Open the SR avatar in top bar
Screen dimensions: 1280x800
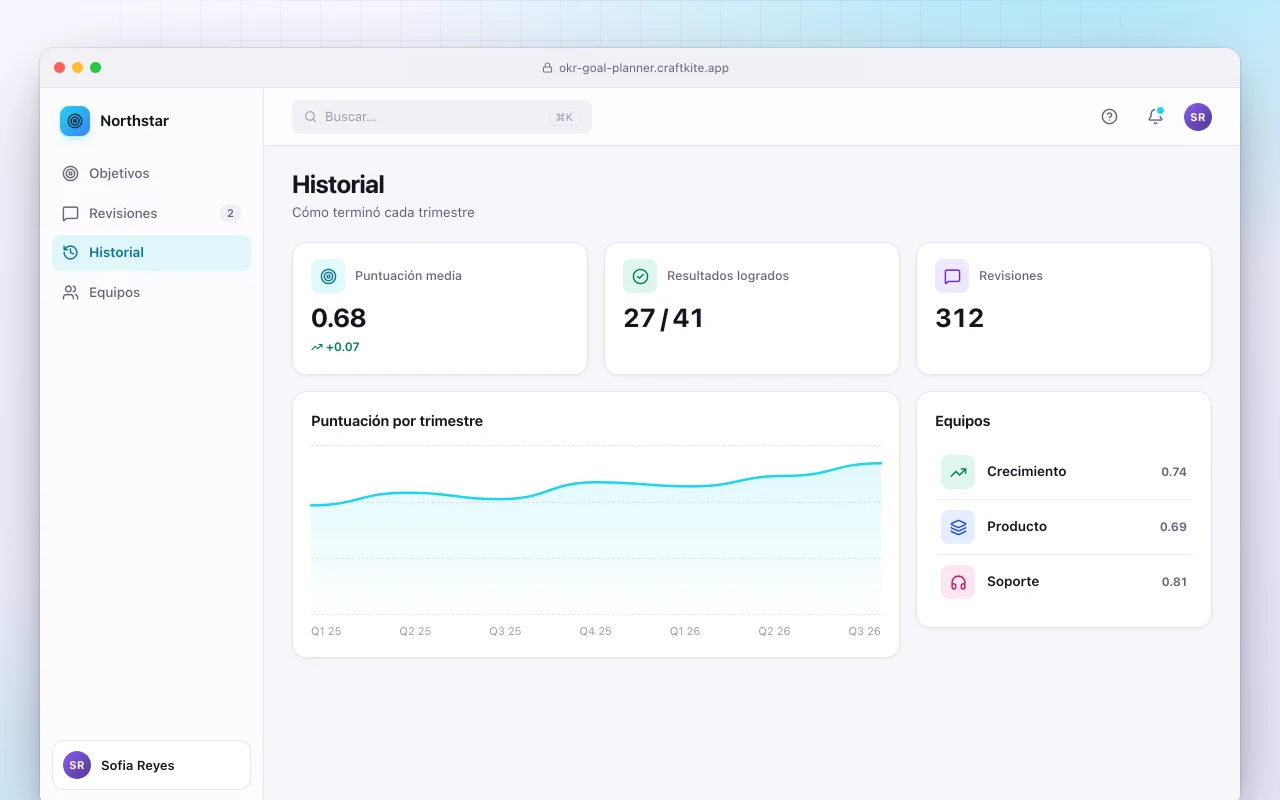pyautogui.click(x=1198, y=117)
